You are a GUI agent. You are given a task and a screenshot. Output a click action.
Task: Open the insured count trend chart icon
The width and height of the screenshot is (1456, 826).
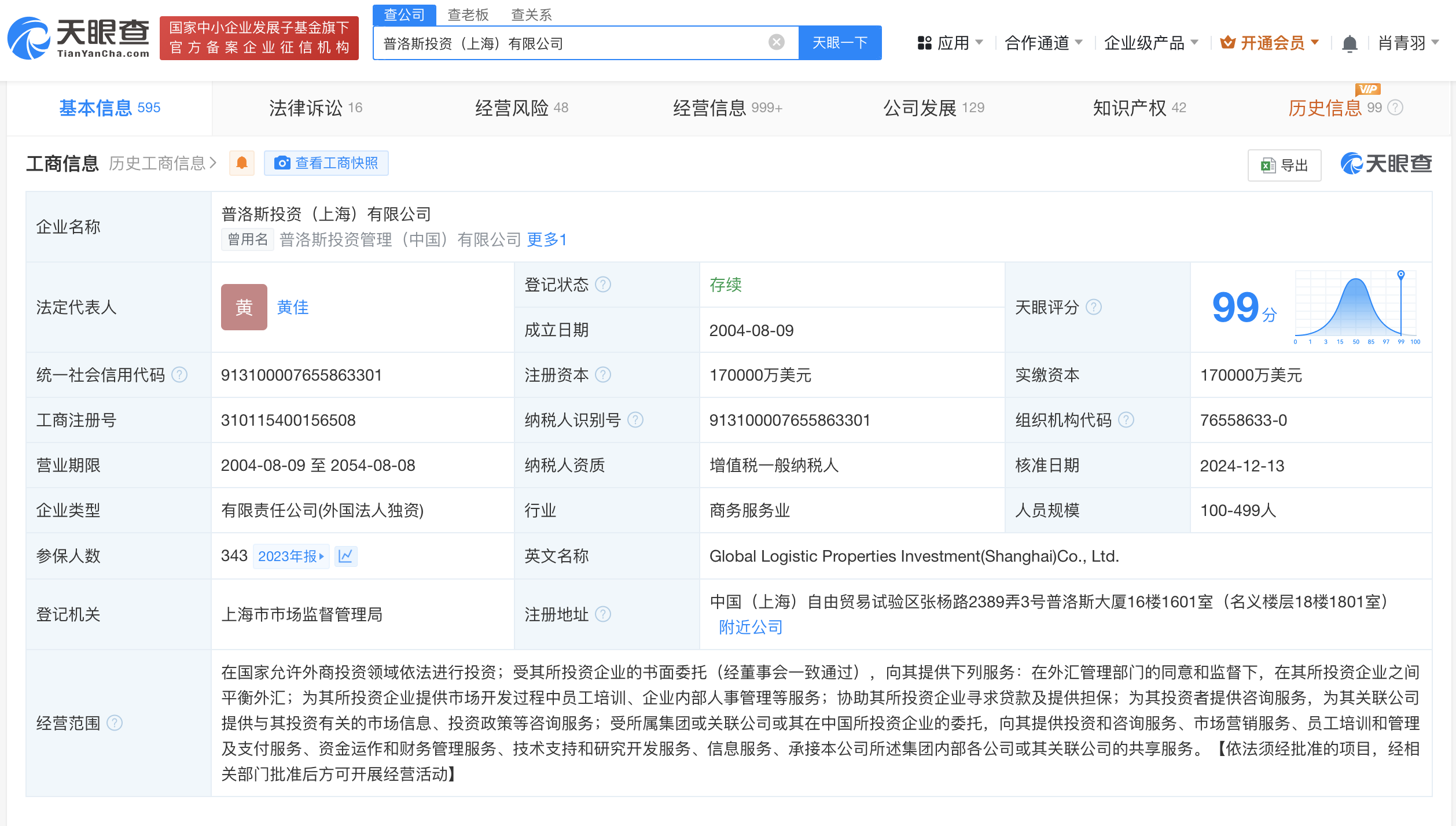pos(345,556)
